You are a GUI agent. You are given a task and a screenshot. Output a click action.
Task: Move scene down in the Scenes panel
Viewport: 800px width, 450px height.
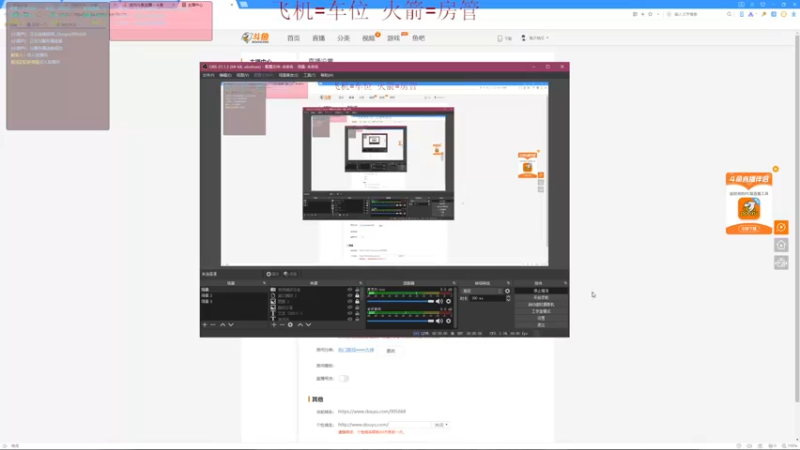click(231, 324)
